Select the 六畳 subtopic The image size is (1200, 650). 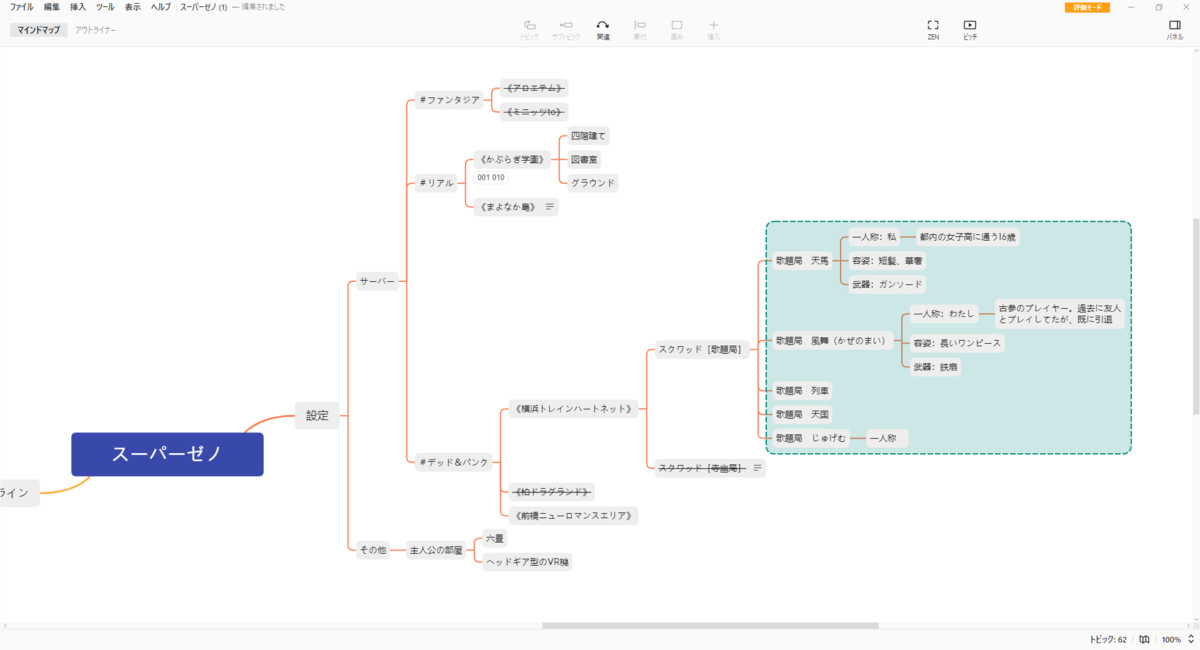click(495, 538)
